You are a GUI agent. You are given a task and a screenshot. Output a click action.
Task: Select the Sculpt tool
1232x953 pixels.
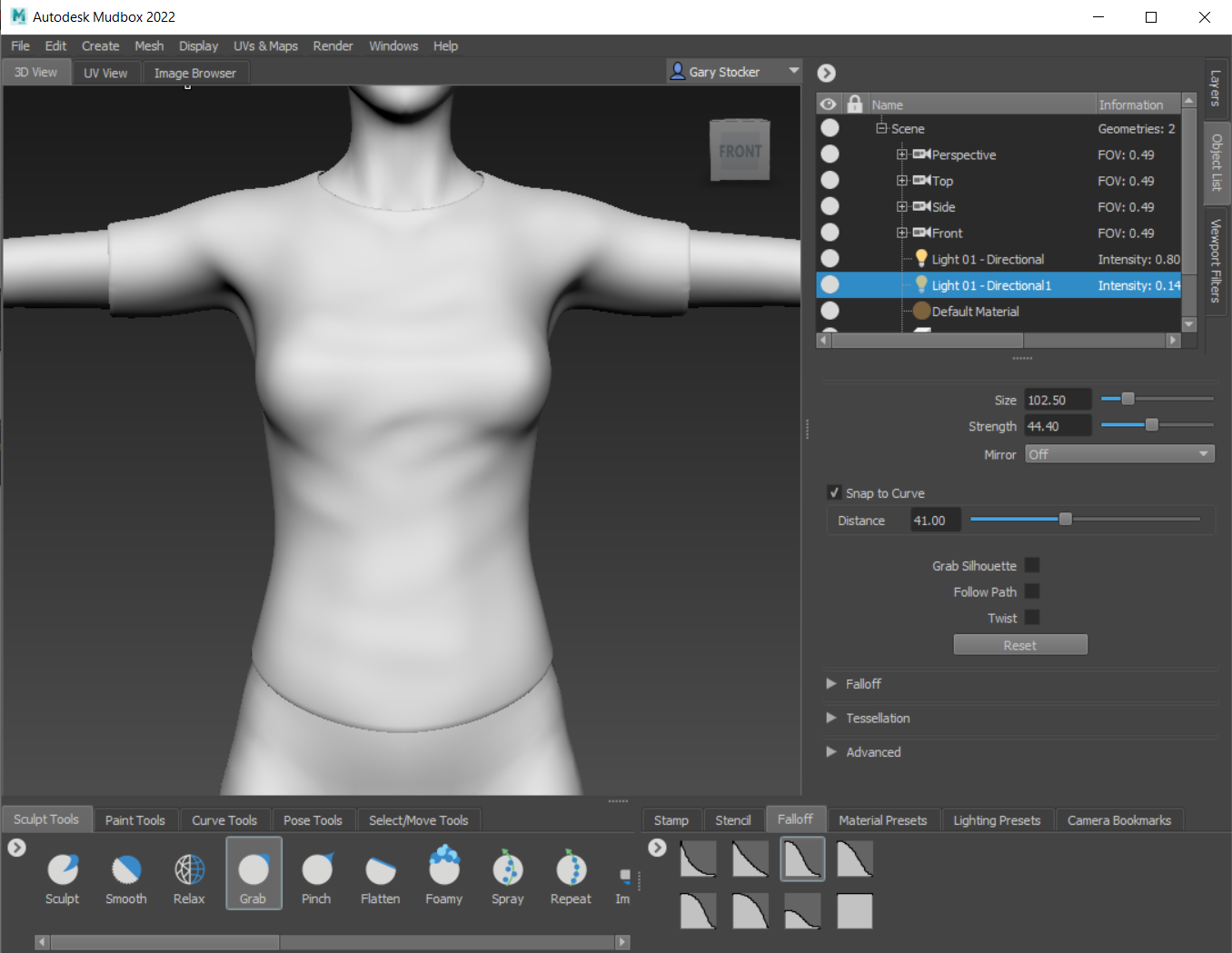point(63,870)
